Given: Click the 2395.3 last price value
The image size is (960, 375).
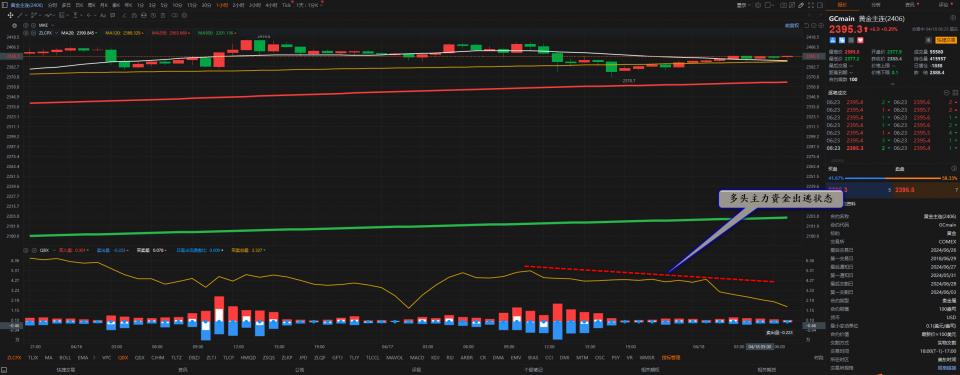Looking at the screenshot, I should click(845, 29).
